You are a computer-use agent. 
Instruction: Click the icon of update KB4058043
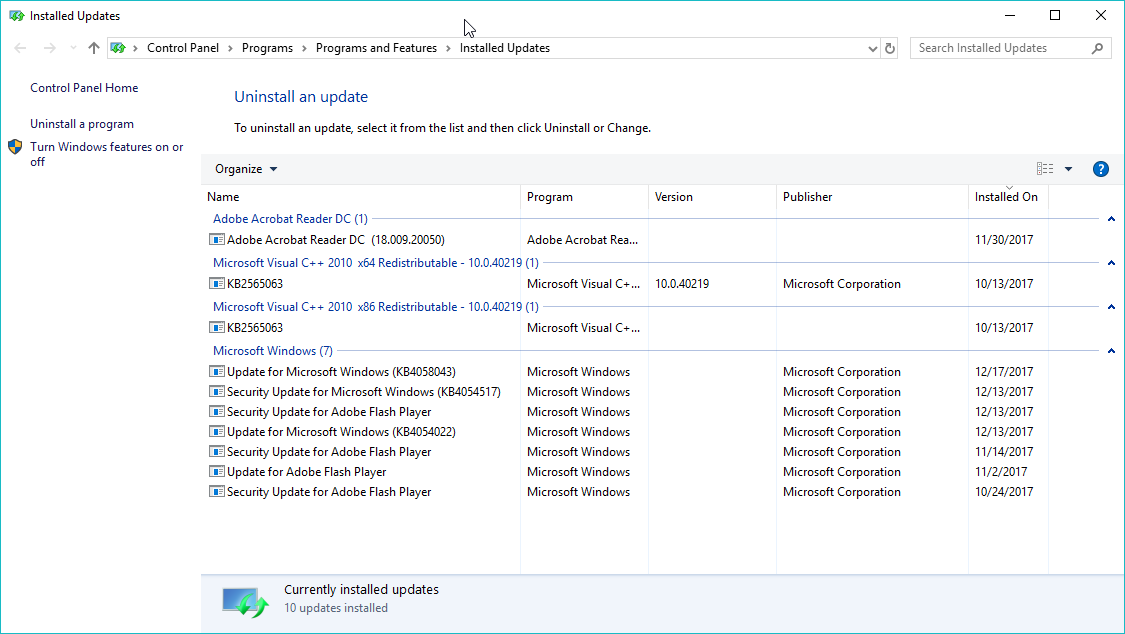(216, 372)
